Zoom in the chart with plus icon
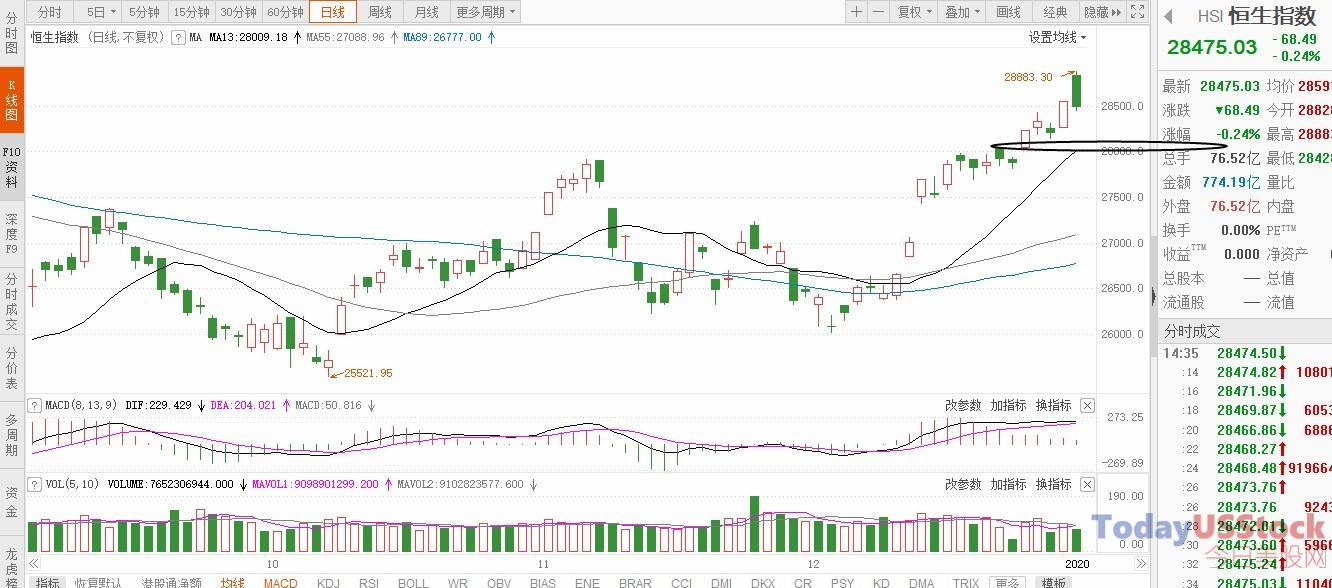 pos(856,12)
